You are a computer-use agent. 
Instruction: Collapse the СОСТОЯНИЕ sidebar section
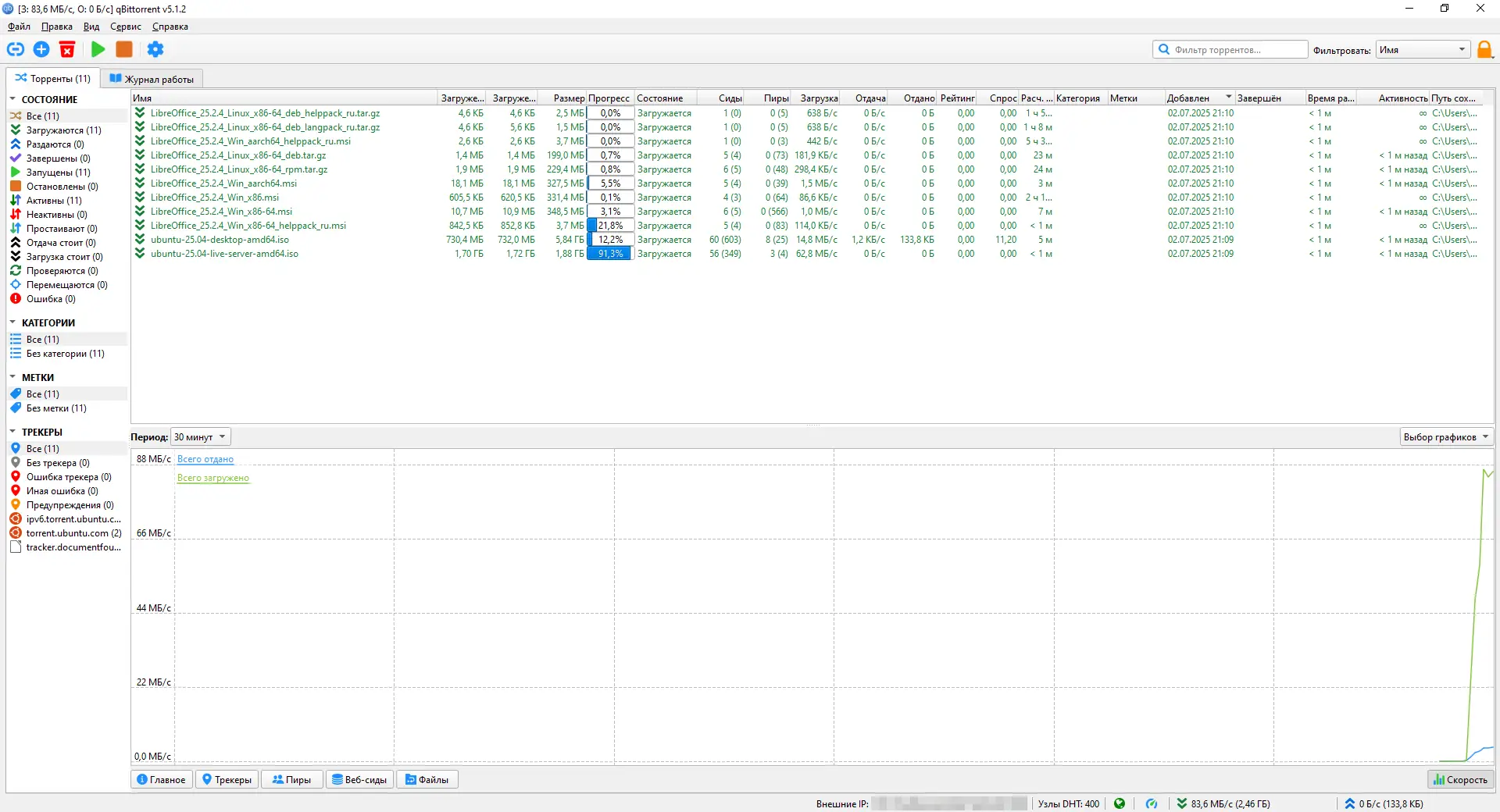pyautogui.click(x=12, y=99)
